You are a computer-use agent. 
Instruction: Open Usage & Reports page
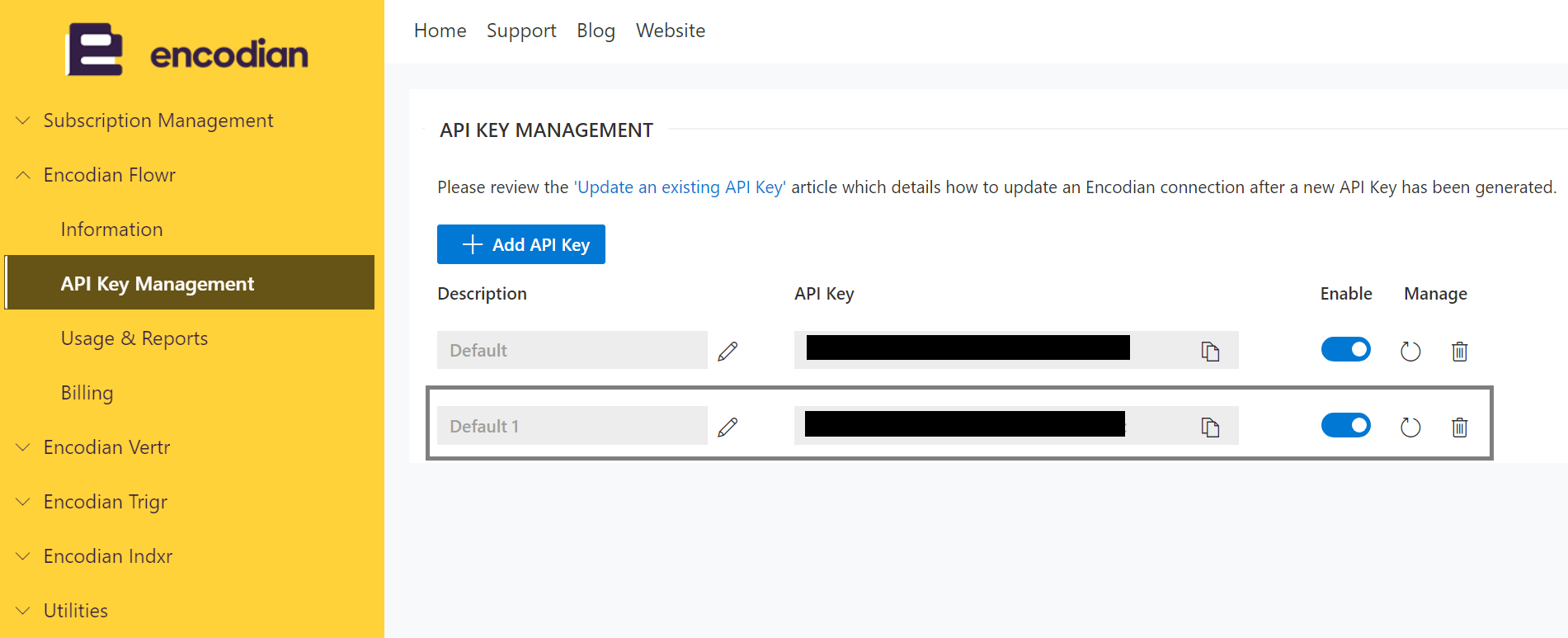[x=134, y=338]
